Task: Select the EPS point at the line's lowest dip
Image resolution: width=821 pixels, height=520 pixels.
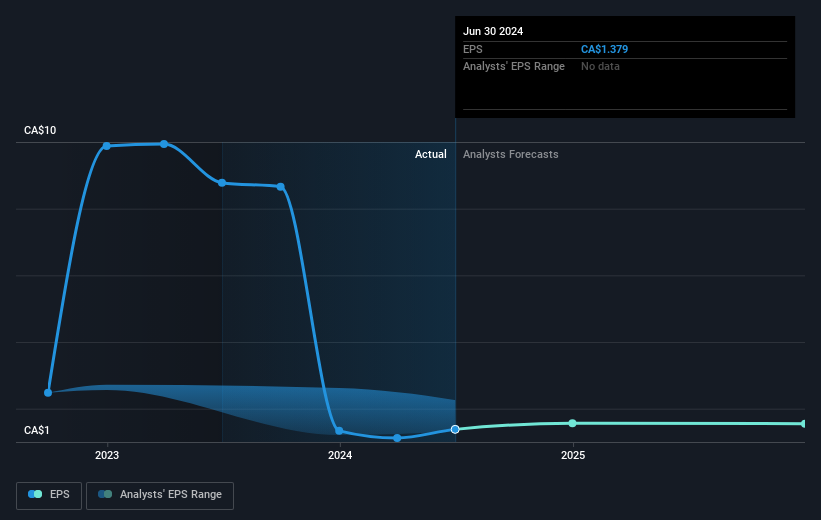Action: pos(397,438)
